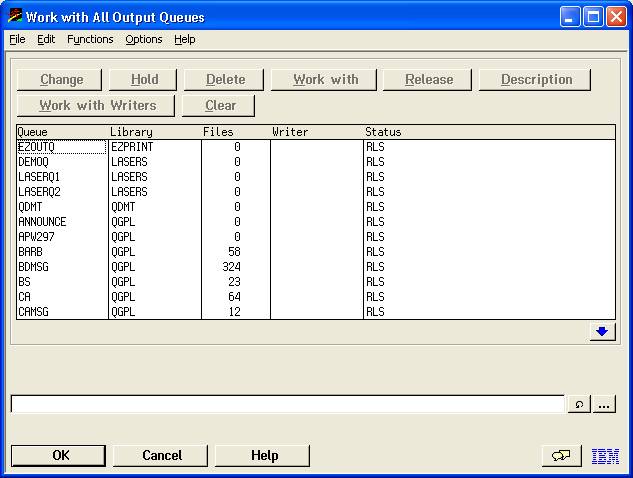Click the file count 58
This screenshot has width=633, height=478.
[234, 252]
